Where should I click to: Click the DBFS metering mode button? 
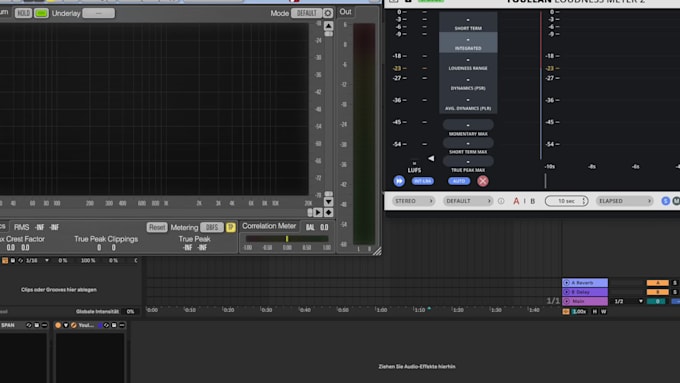coord(212,227)
